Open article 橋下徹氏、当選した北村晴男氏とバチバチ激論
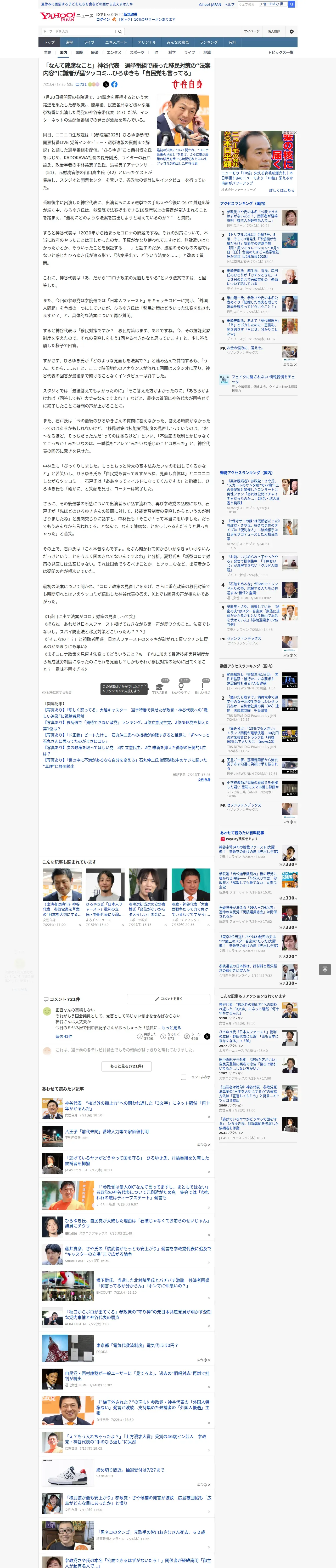This screenshot has width=336, height=1568. tap(153, 1283)
